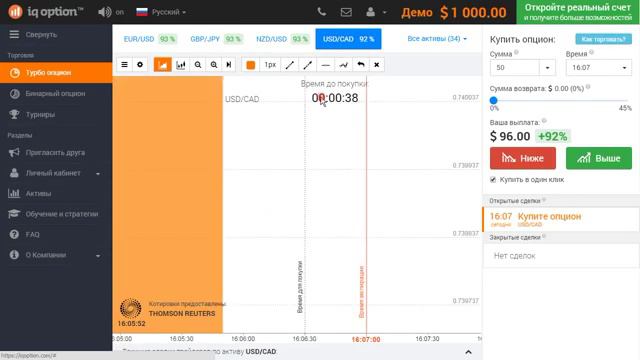
Task: Click the Демо $1 000.00 balance
Action: (x=454, y=12)
